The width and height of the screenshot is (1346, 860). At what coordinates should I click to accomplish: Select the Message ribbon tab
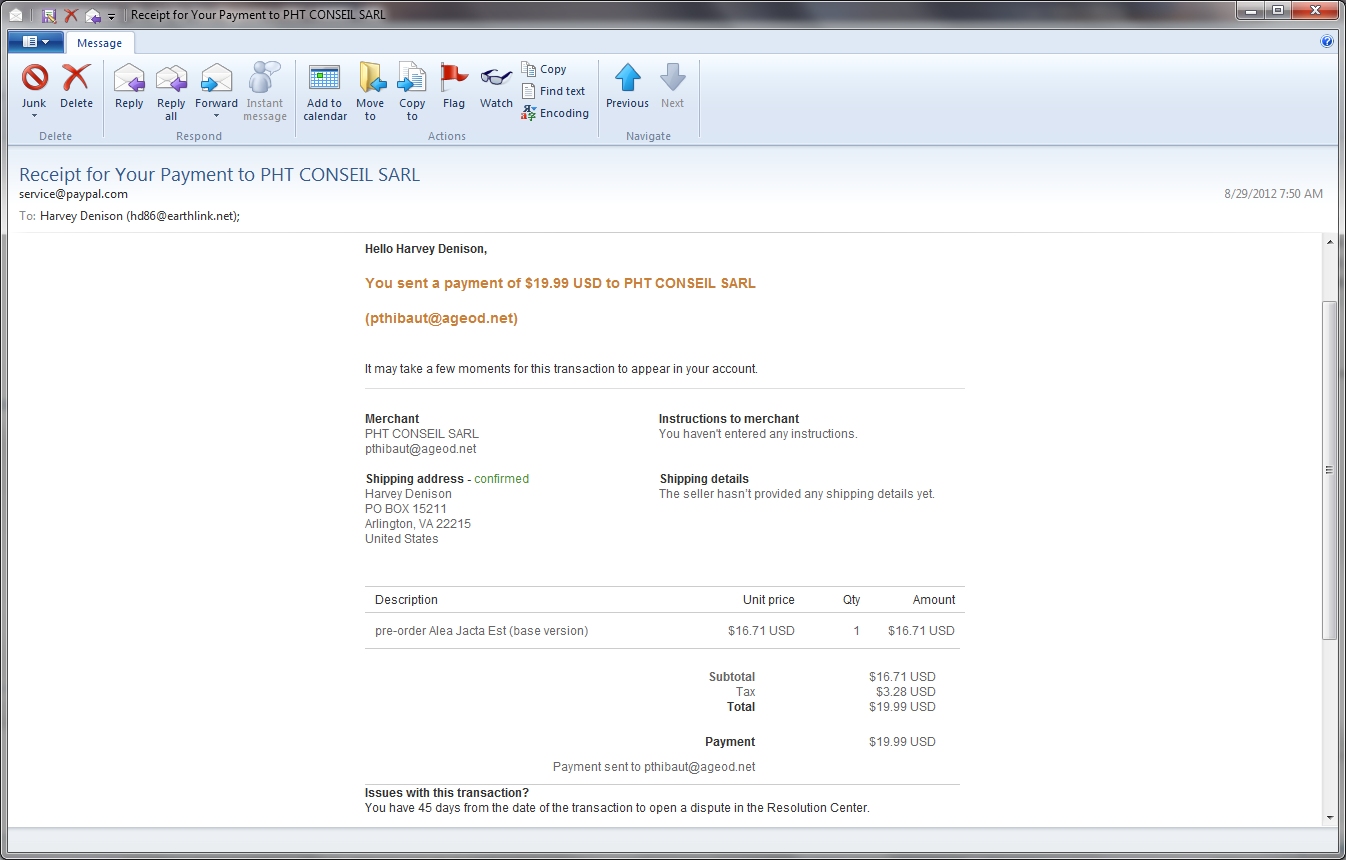pyautogui.click(x=99, y=43)
